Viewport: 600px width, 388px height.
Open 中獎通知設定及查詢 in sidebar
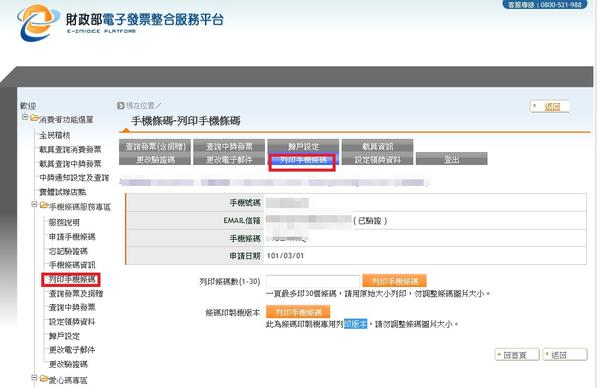pyautogui.click(x=74, y=178)
